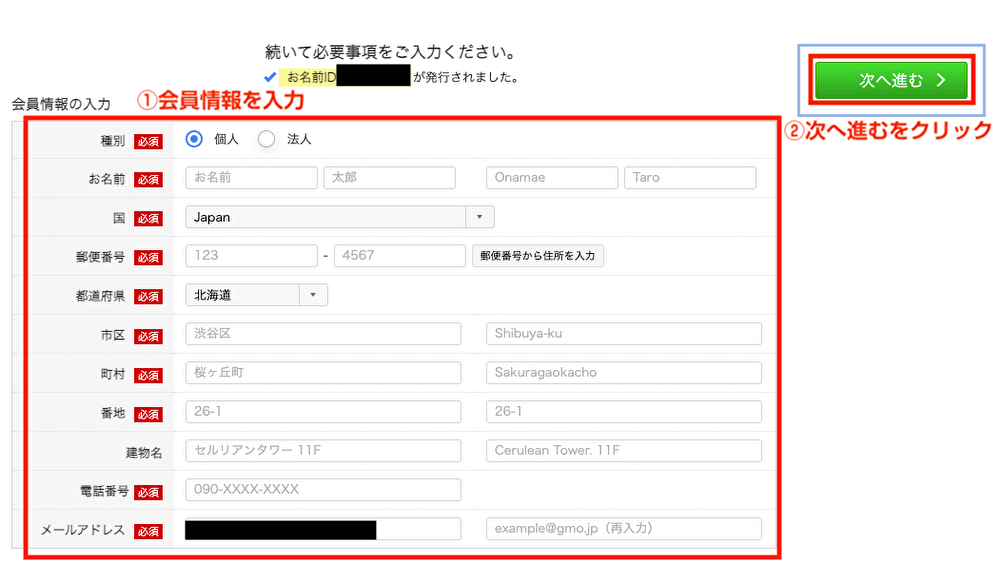Click the お名前 family name field
Image resolution: width=1000 pixels, height=564 pixels.
pyautogui.click(x=251, y=178)
